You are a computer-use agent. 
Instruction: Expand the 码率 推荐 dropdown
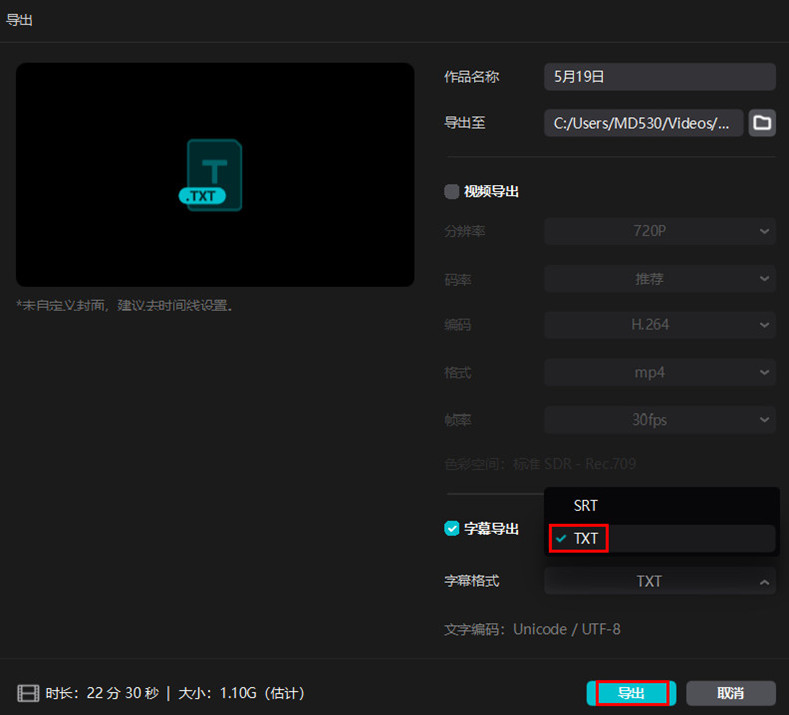(x=659, y=279)
